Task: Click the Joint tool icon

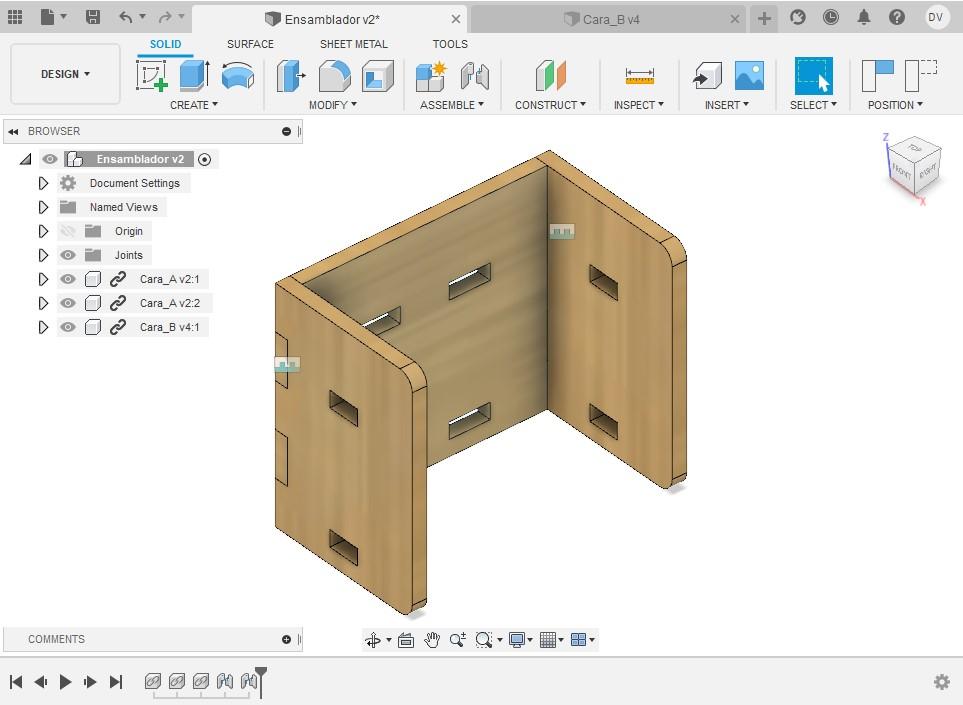Action: pos(475,76)
